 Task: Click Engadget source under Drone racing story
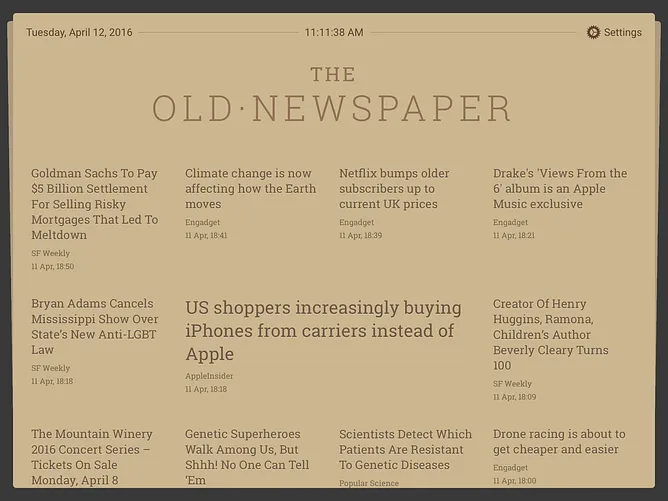click(510, 468)
